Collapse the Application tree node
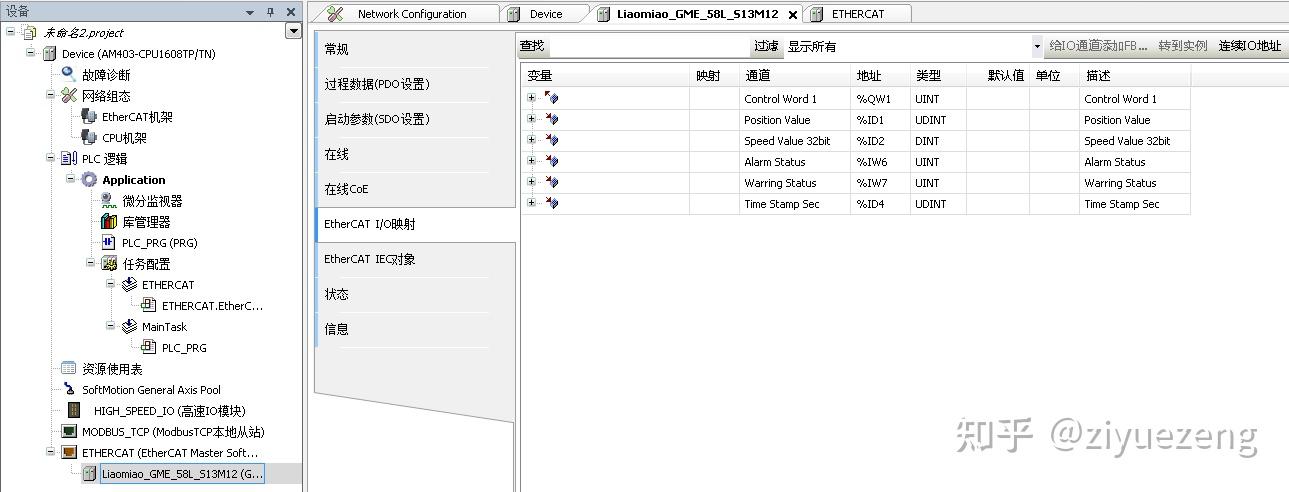 (71, 179)
